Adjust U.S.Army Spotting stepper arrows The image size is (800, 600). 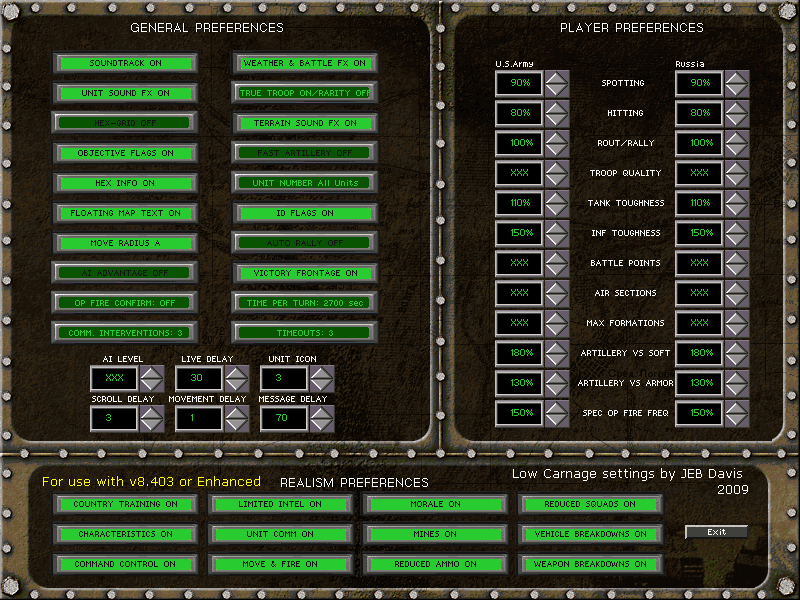point(557,84)
